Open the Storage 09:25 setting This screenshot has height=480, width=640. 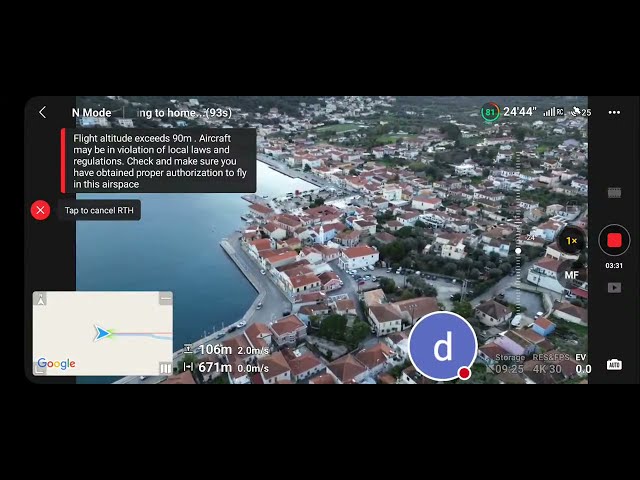click(510, 364)
